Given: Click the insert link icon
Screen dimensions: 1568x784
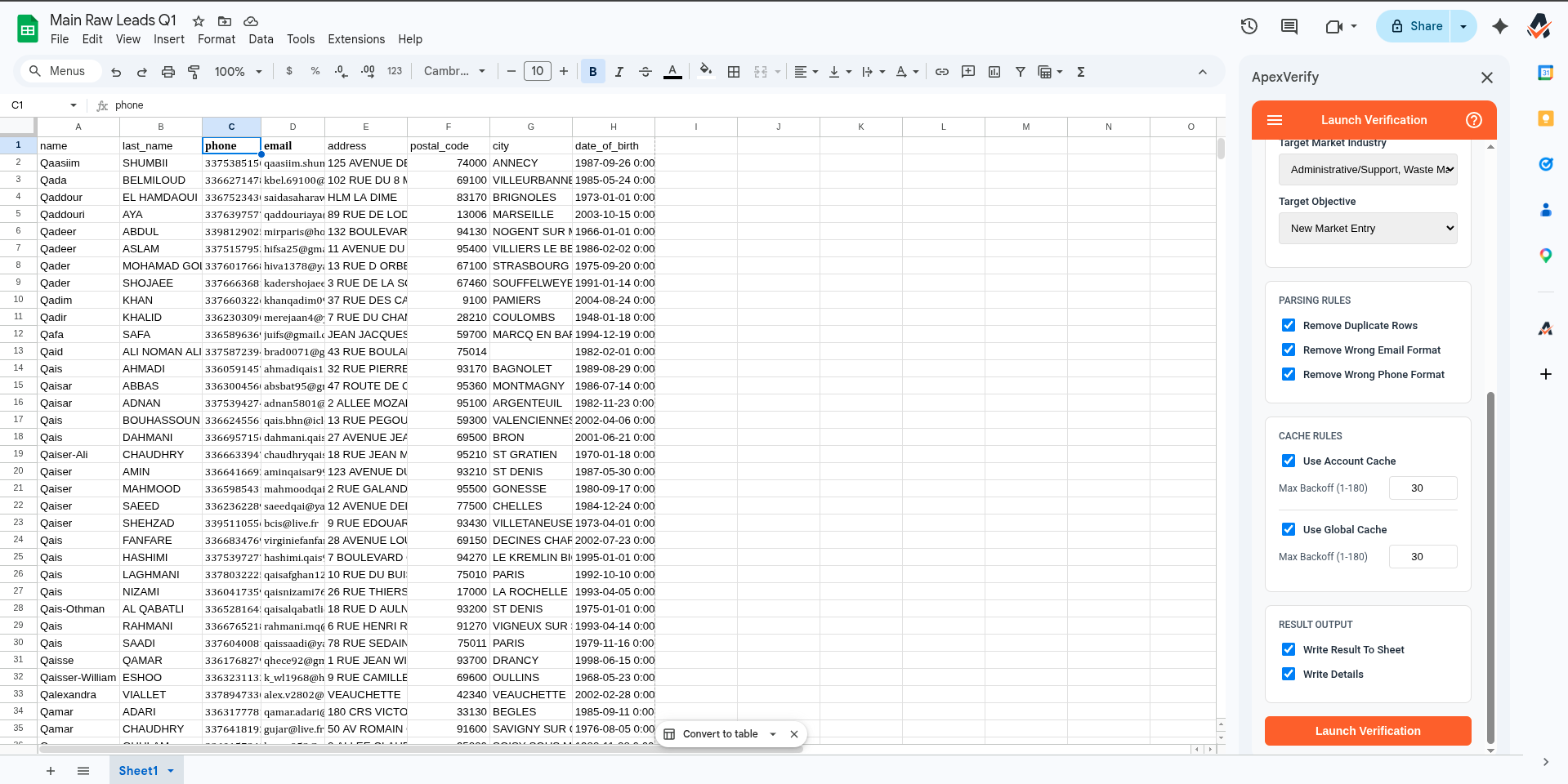Looking at the screenshot, I should click(x=942, y=72).
